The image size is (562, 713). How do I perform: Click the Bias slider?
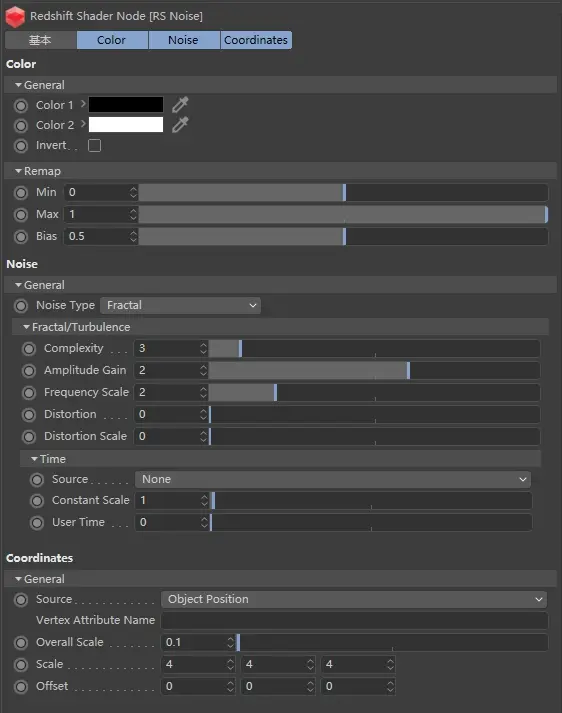click(343, 236)
